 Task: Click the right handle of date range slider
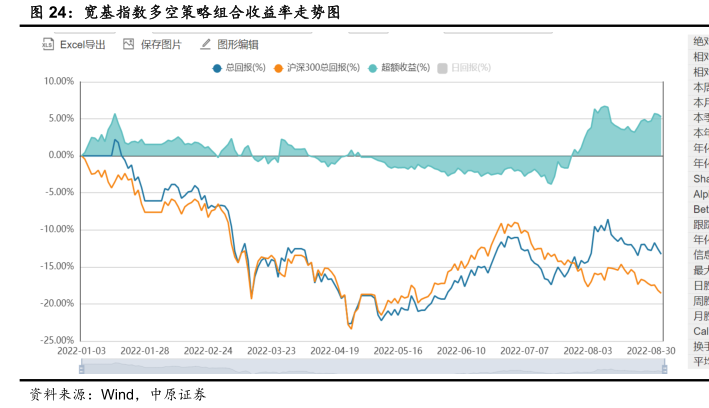(664, 367)
